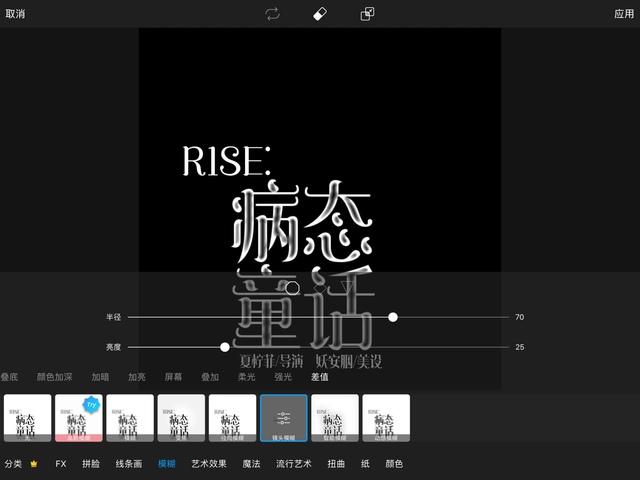Click the 半径 radius slider handle
The width and height of the screenshot is (640, 480).
[393, 317]
